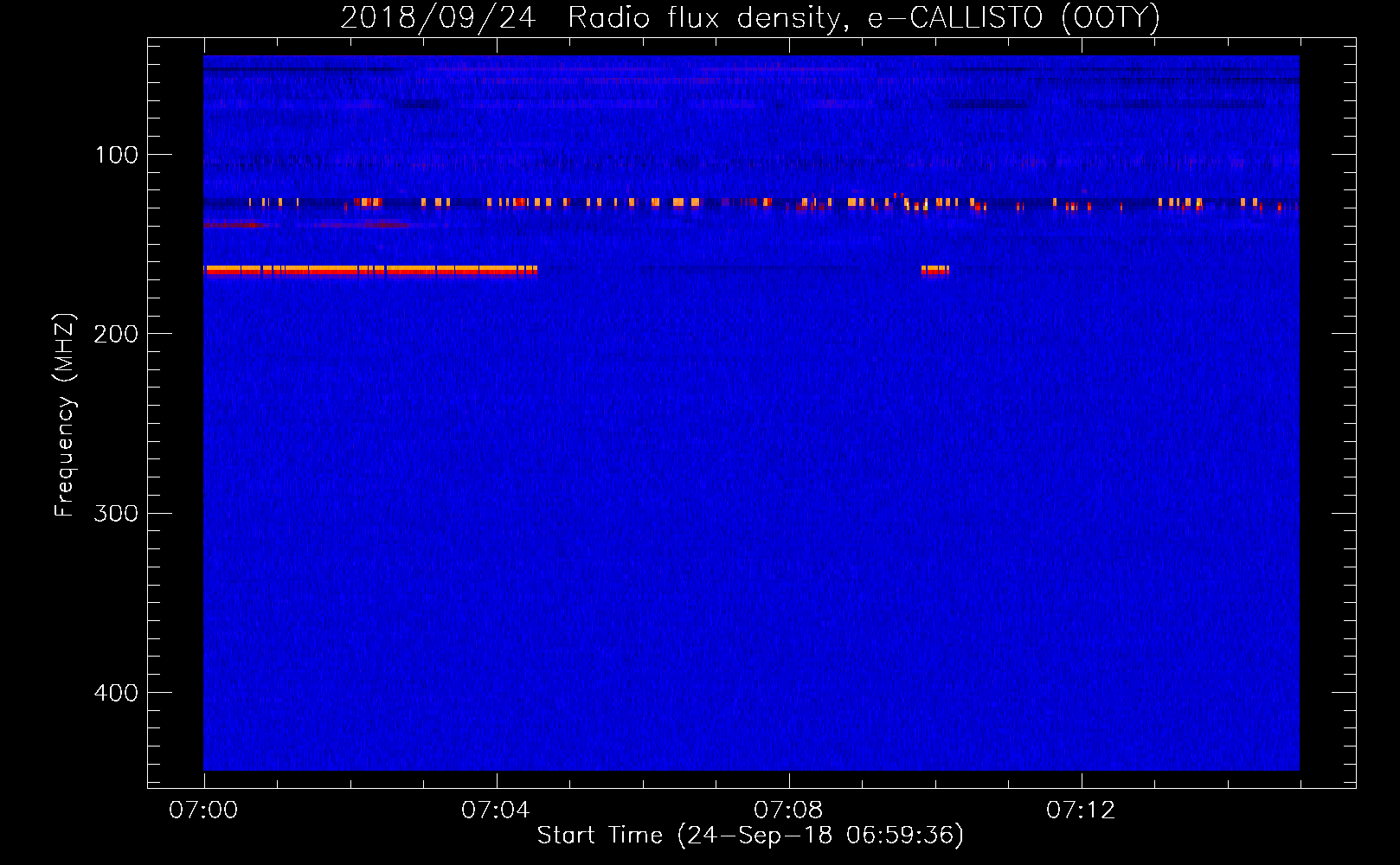Click the '200' frequency tick label
The image size is (1400, 865).
(116, 334)
